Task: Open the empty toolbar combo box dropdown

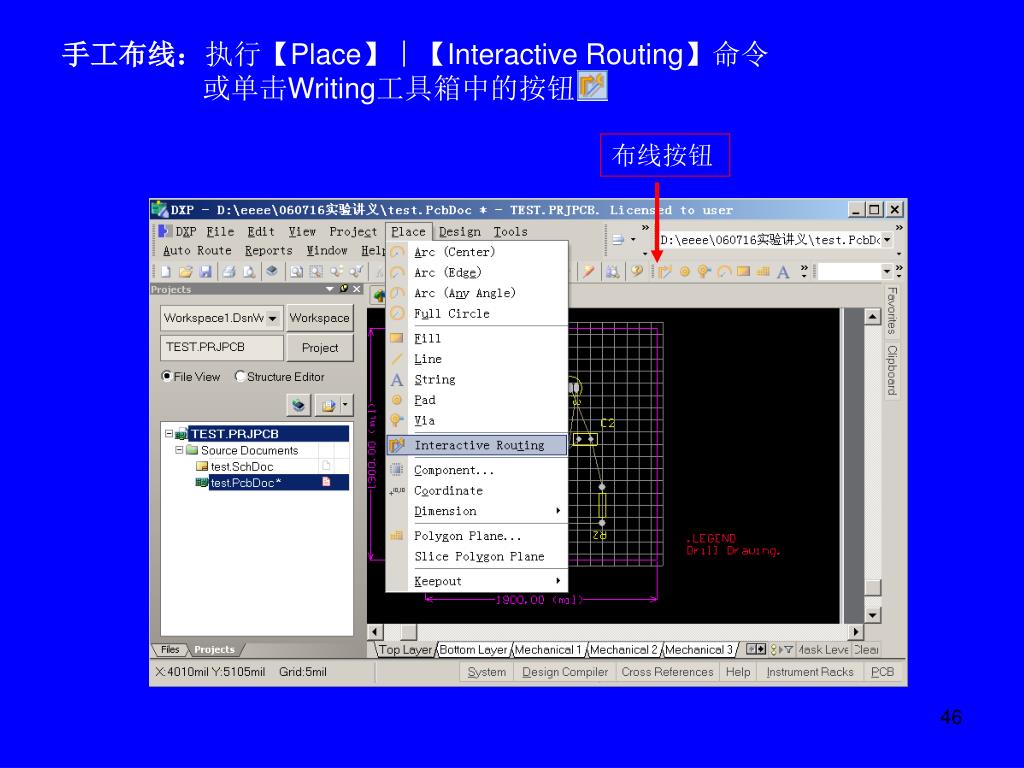Action: pos(887,271)
